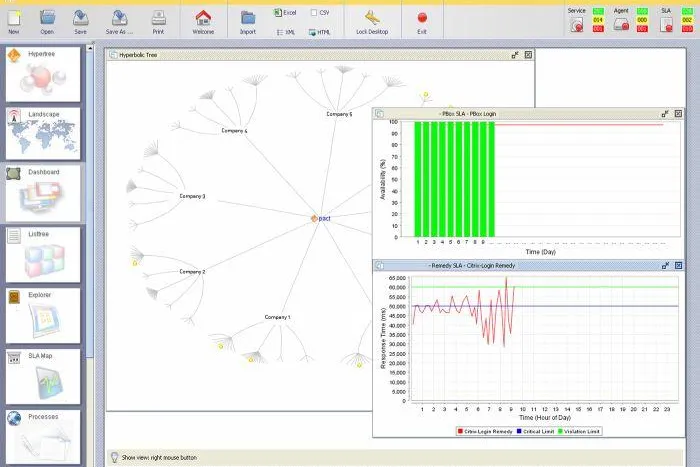Open the Processes view

tap(43, 437)
